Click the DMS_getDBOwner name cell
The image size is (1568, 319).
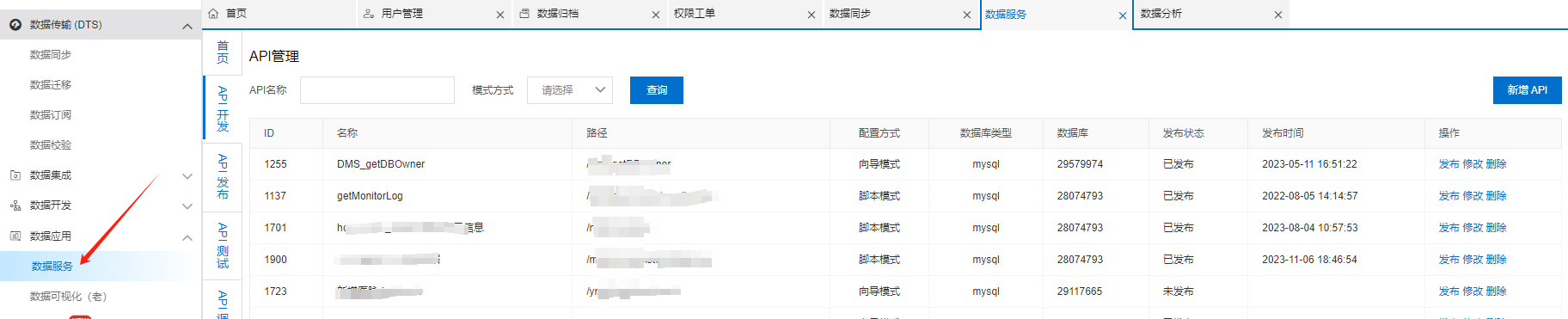[381, 164]
